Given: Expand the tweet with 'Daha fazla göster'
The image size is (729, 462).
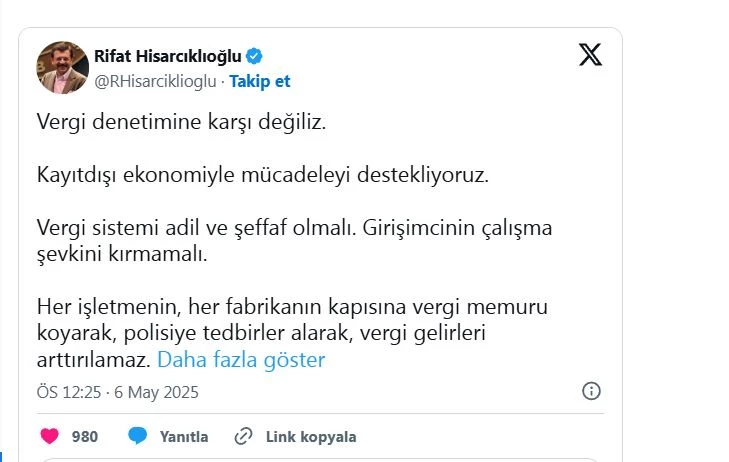Looking at the screenshot, I should coord(241,360).
